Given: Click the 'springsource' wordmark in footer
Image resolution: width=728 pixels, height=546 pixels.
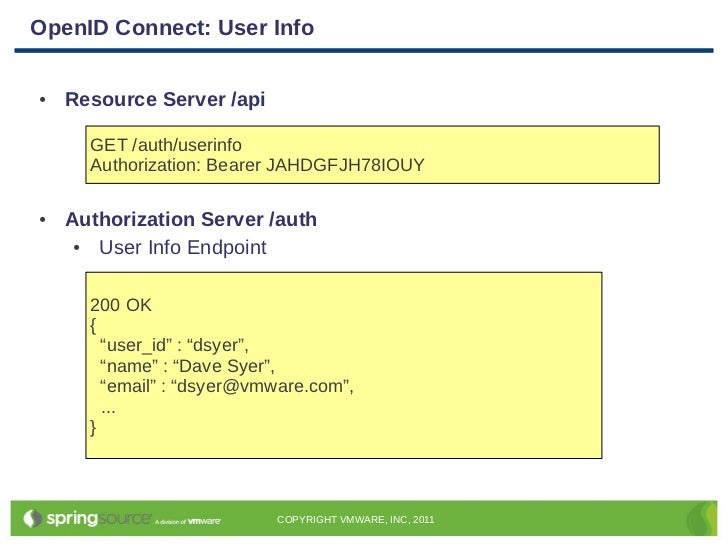Looking at the screenshot, I should [x=98, y=519].
